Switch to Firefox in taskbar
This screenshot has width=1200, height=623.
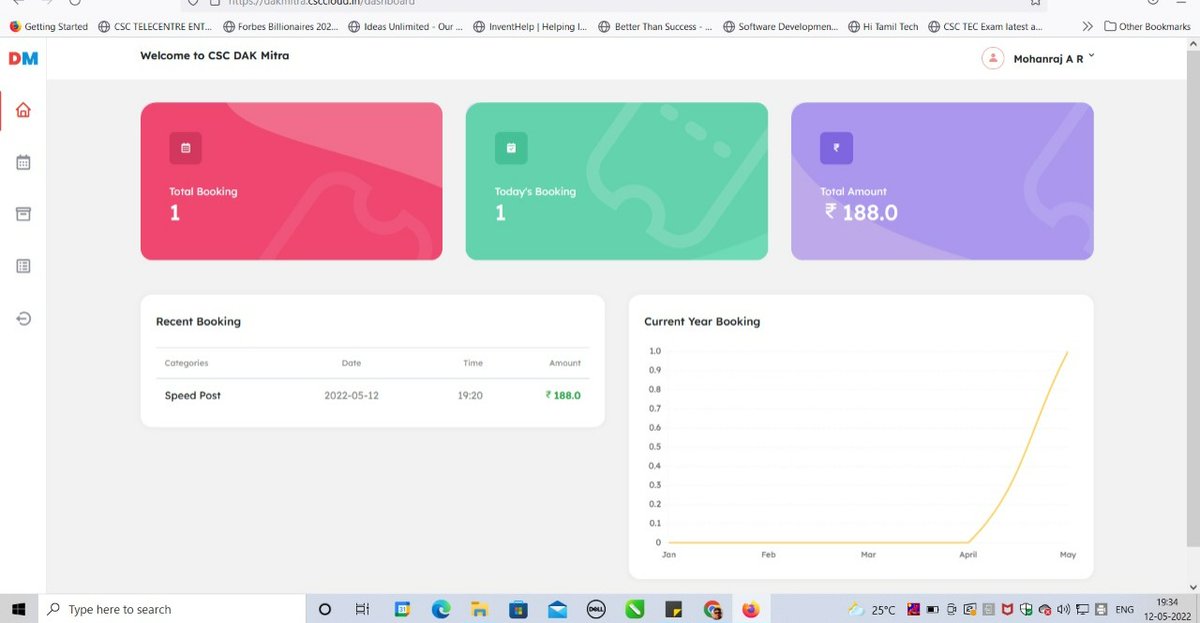click(x=751, y=609)
